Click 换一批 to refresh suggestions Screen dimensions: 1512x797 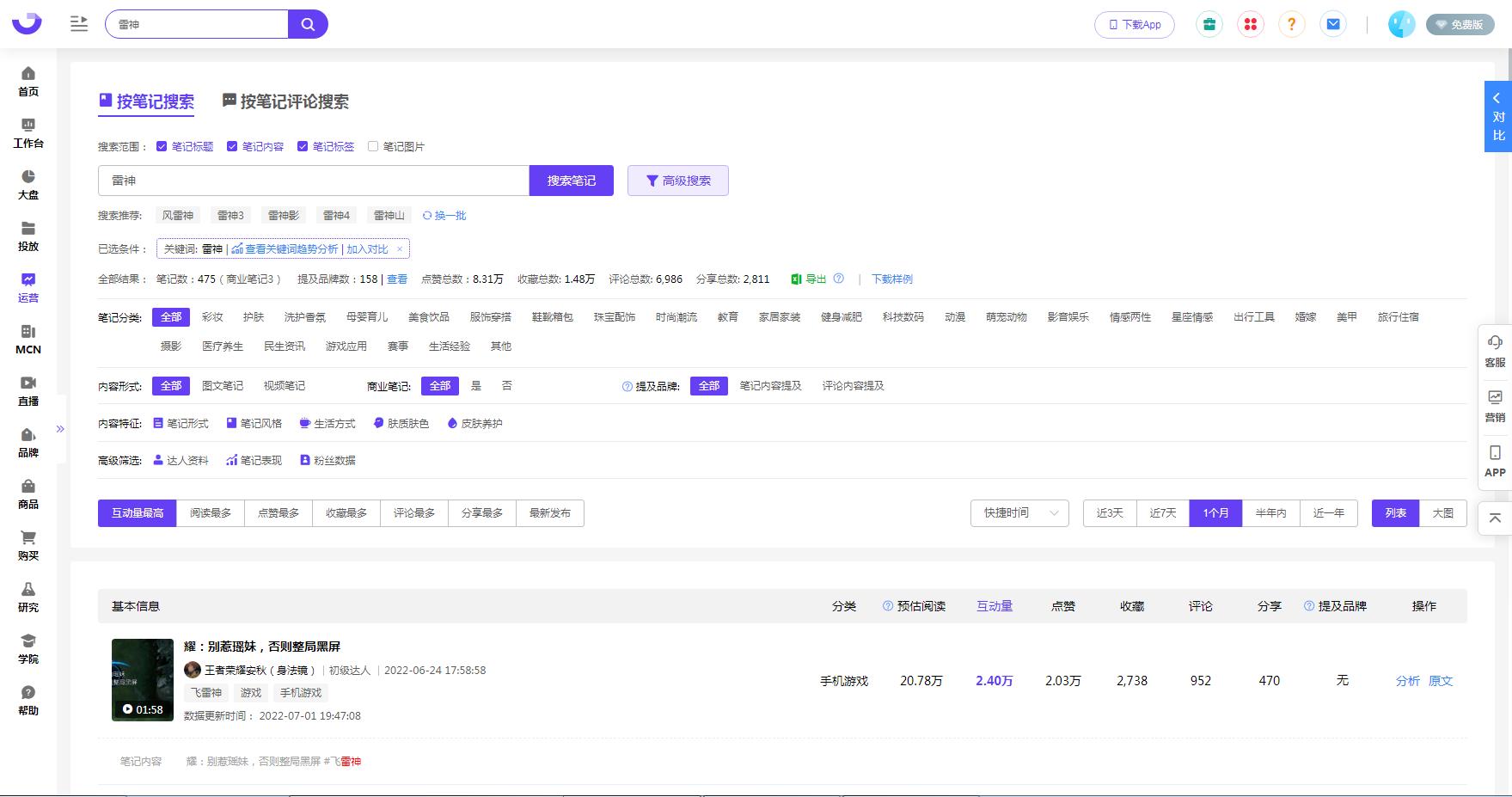pyautogui.click(x=444, y=215)
